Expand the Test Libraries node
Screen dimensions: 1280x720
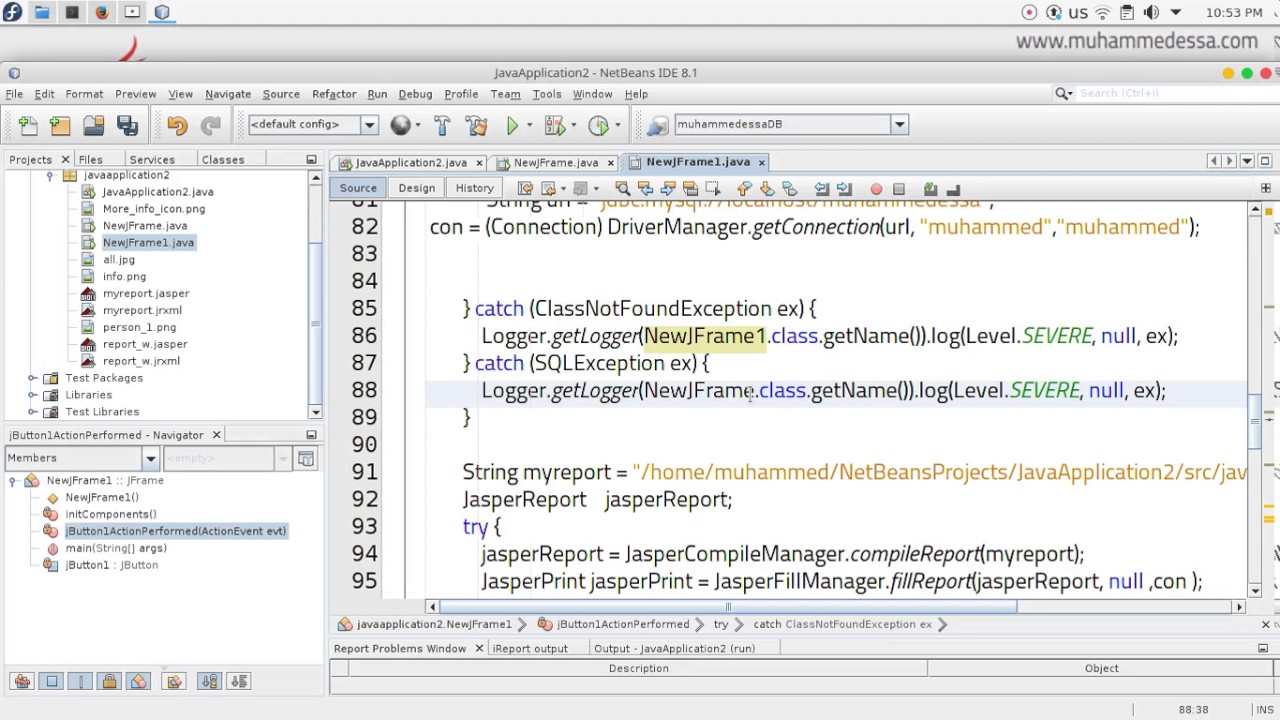coord(33,412)
